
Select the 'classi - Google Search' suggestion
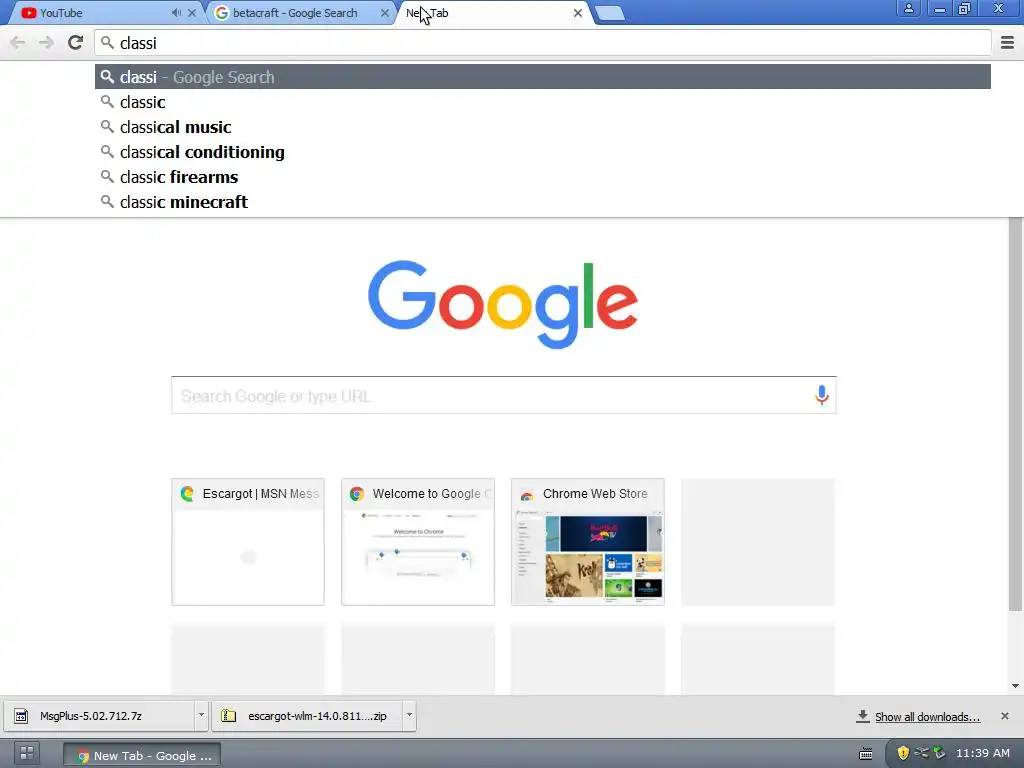pyautogui.click(x=543, y=77)
